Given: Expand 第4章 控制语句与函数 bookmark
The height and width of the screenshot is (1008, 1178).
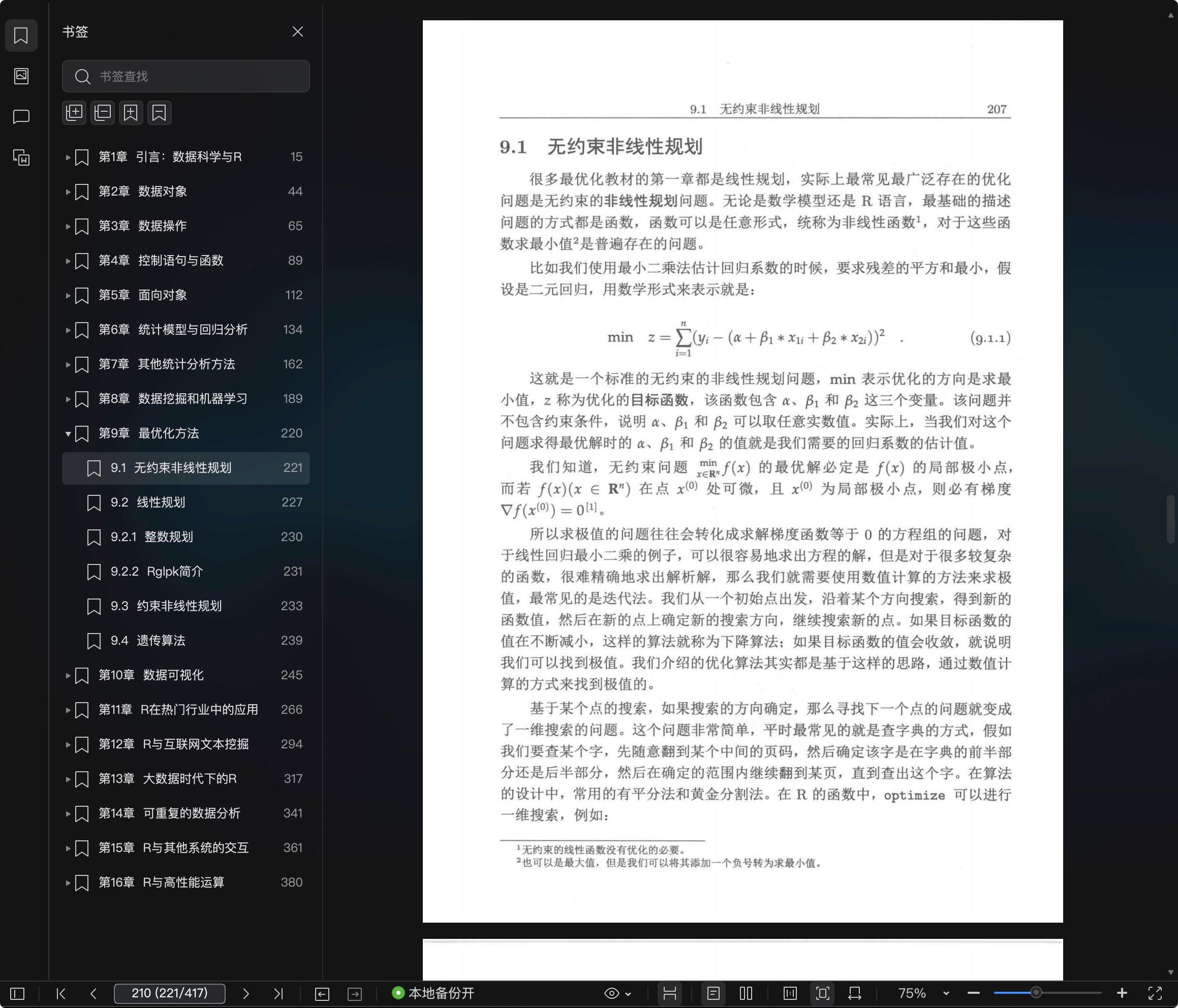Looking at the screenshot, I should [x=68, y=261].
